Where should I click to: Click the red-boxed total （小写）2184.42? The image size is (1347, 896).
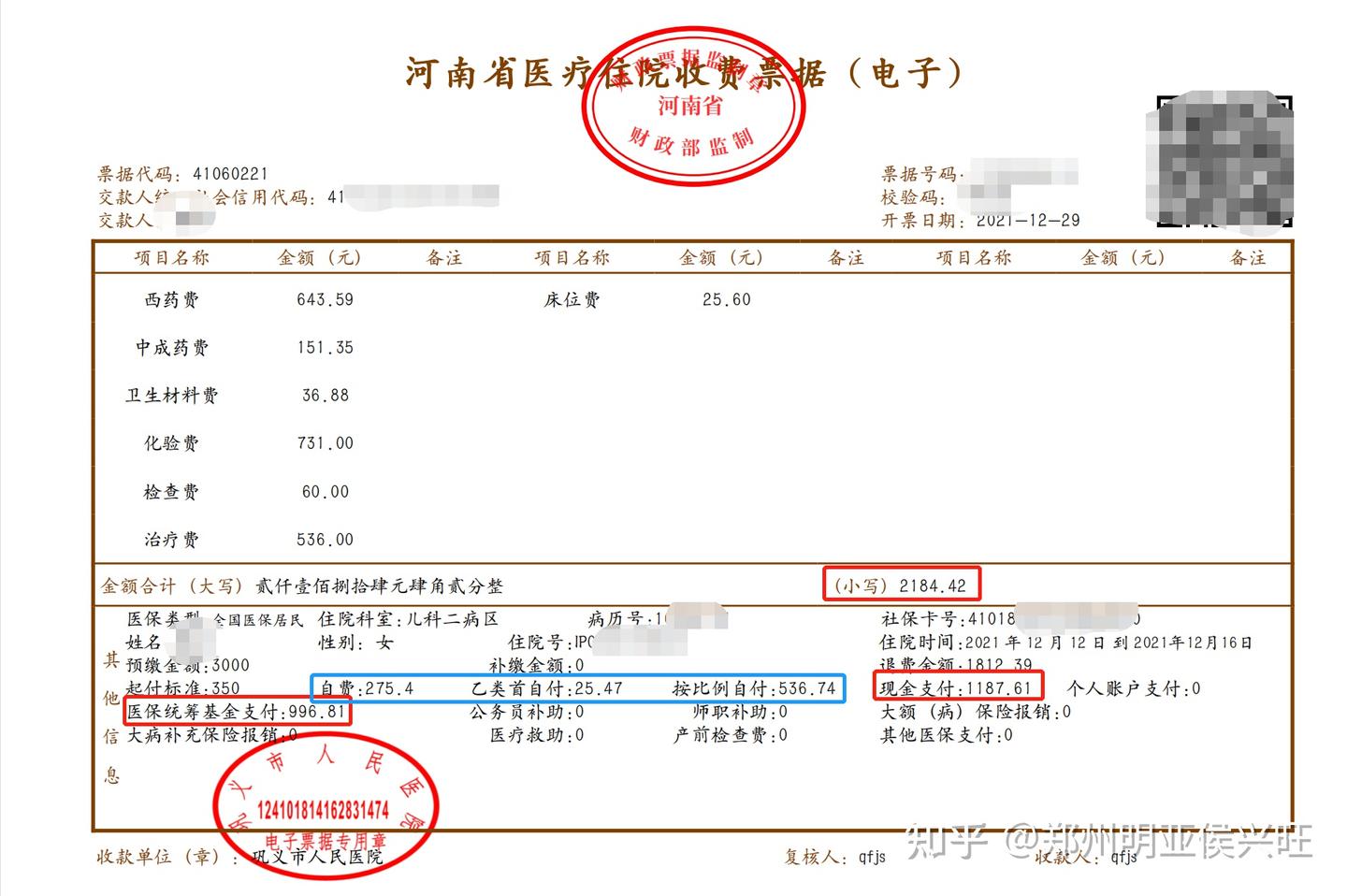[902, 584]
